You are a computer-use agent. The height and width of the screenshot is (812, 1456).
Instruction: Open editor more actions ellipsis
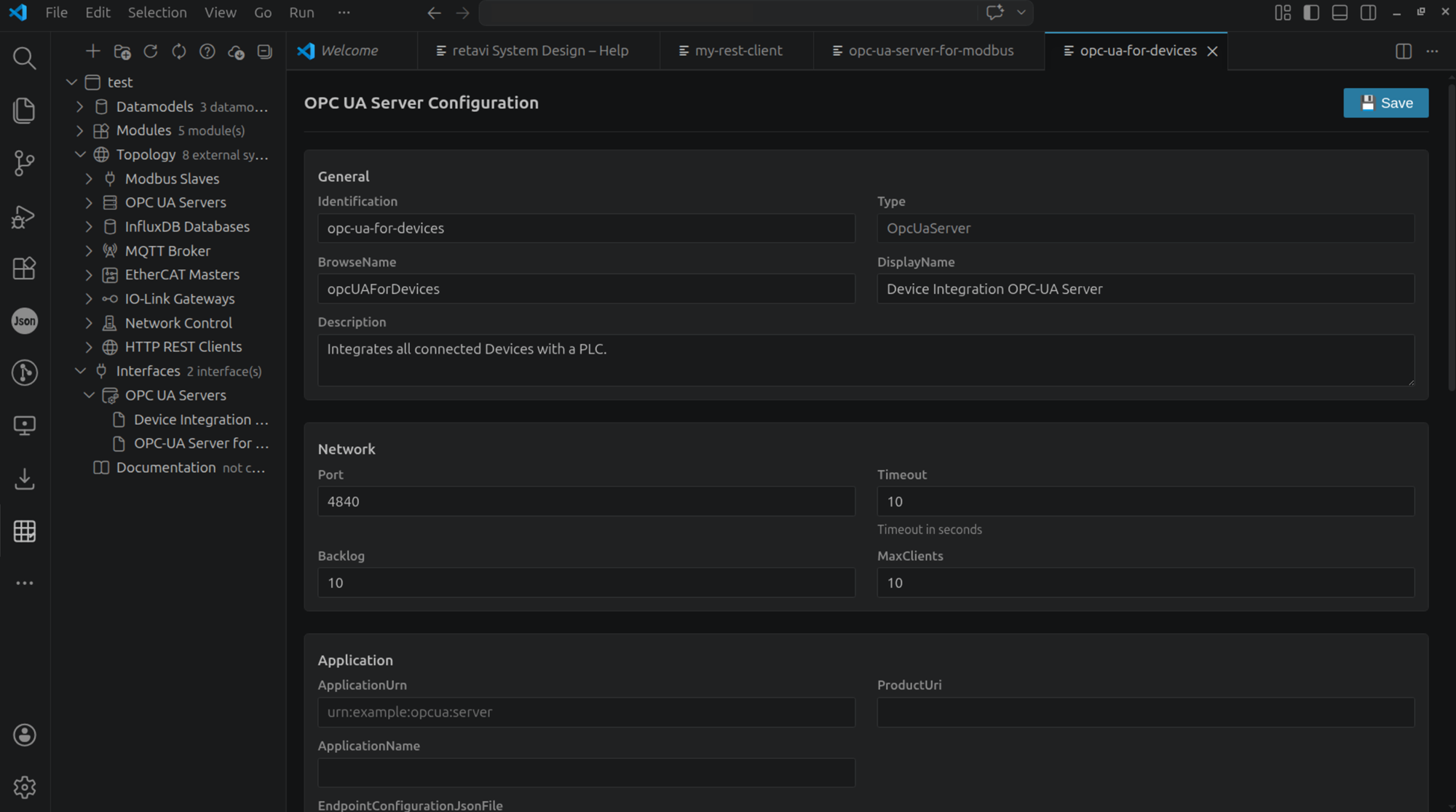(x=1432, y=51)
